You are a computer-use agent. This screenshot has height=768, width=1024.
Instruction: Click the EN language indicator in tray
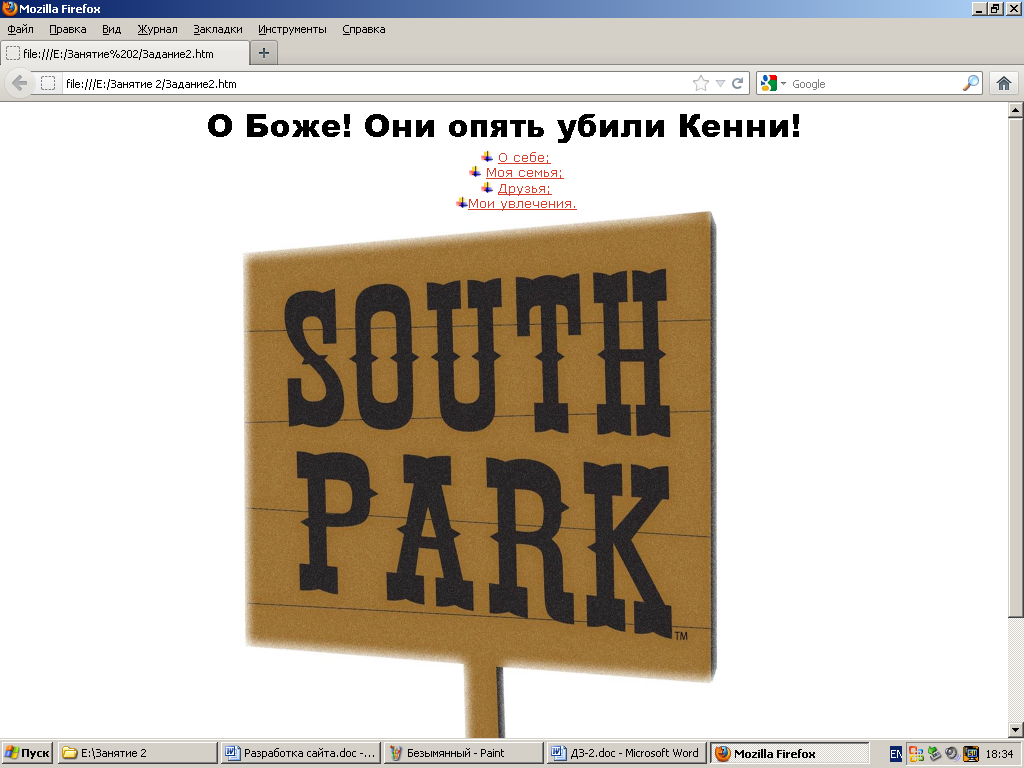tap(896, 754)
